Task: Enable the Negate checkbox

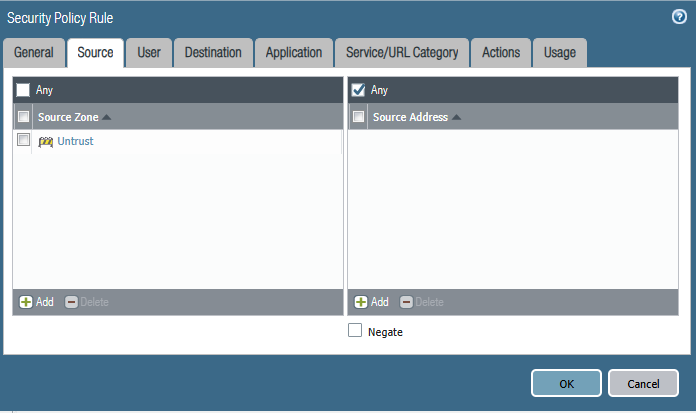Action: click(x=355, y=330)
